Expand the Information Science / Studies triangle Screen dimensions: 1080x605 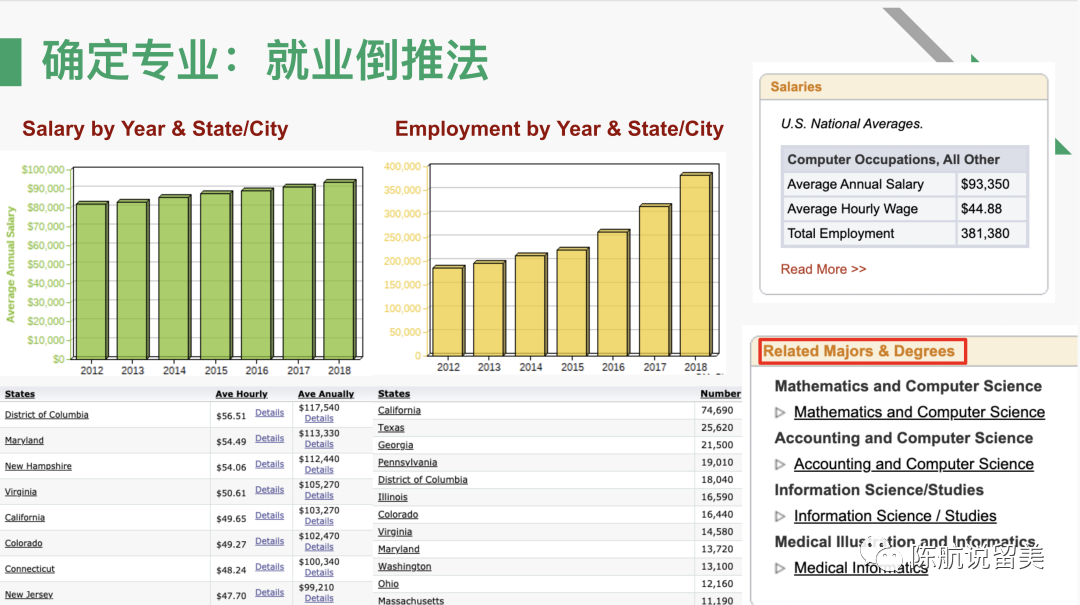(781, 517)
